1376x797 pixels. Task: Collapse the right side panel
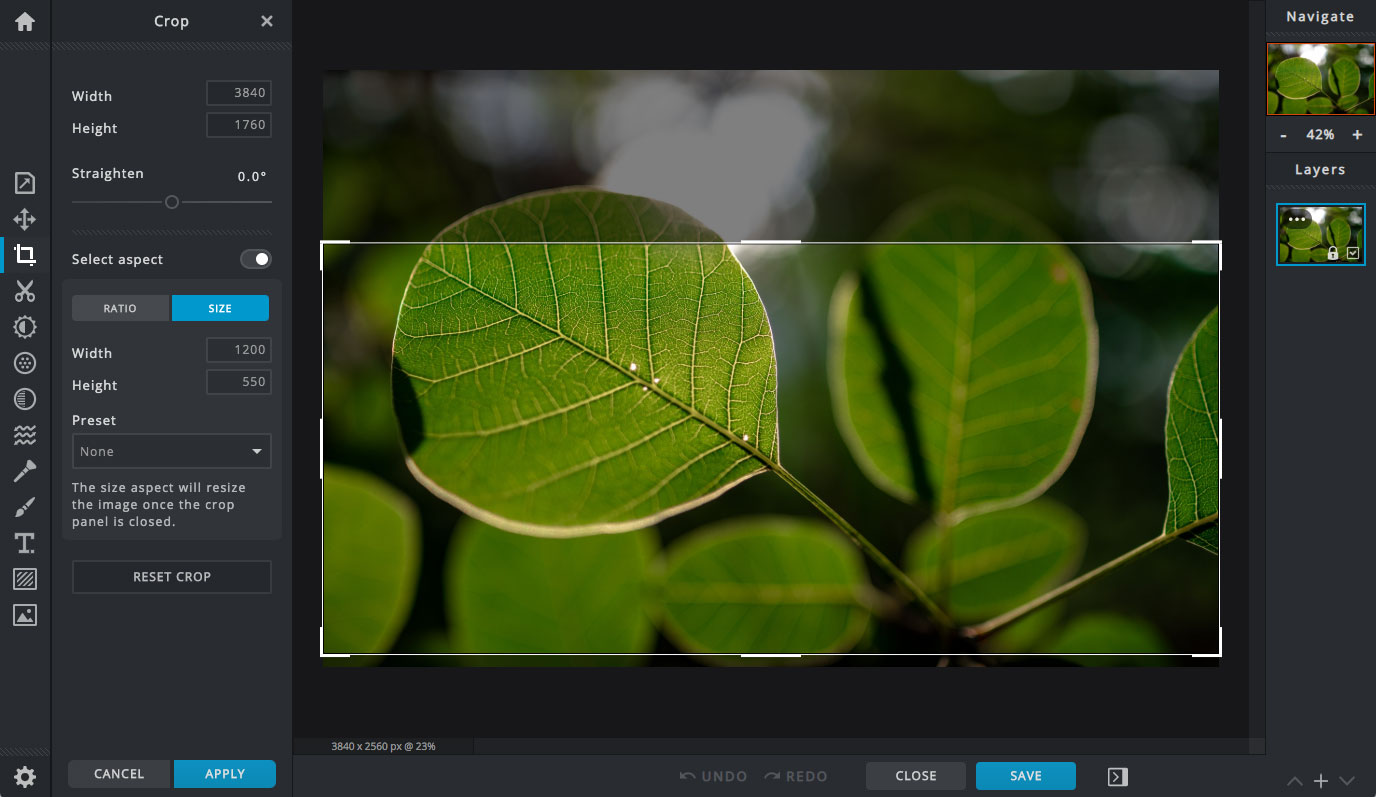tap(1118, 776)
